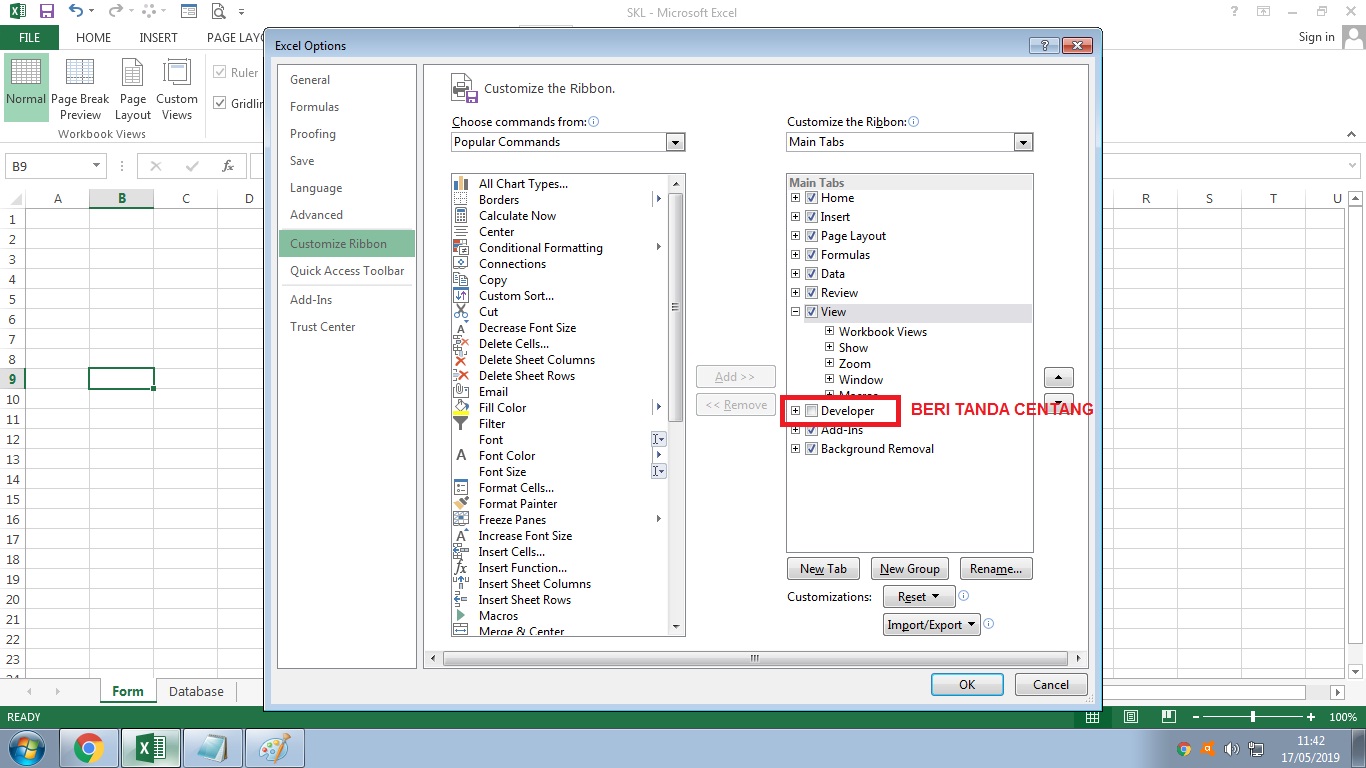Viewport: 1366px width, 768px height.
Task: Adjust the zoom slider in the status bar
Action: coord(1253,717)
